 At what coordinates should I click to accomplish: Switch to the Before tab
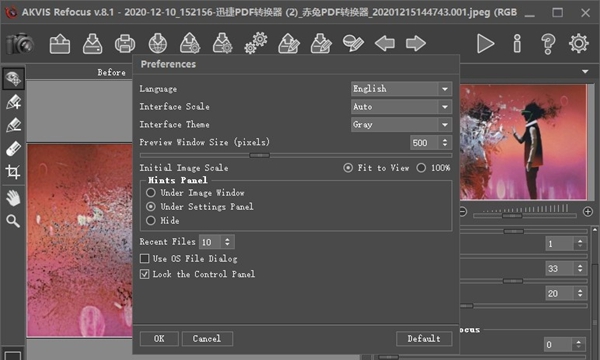tap(111, 72)
